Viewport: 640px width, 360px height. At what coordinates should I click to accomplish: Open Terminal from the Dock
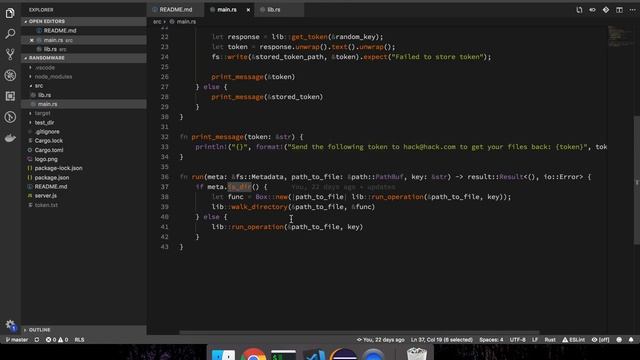[283, 354]
